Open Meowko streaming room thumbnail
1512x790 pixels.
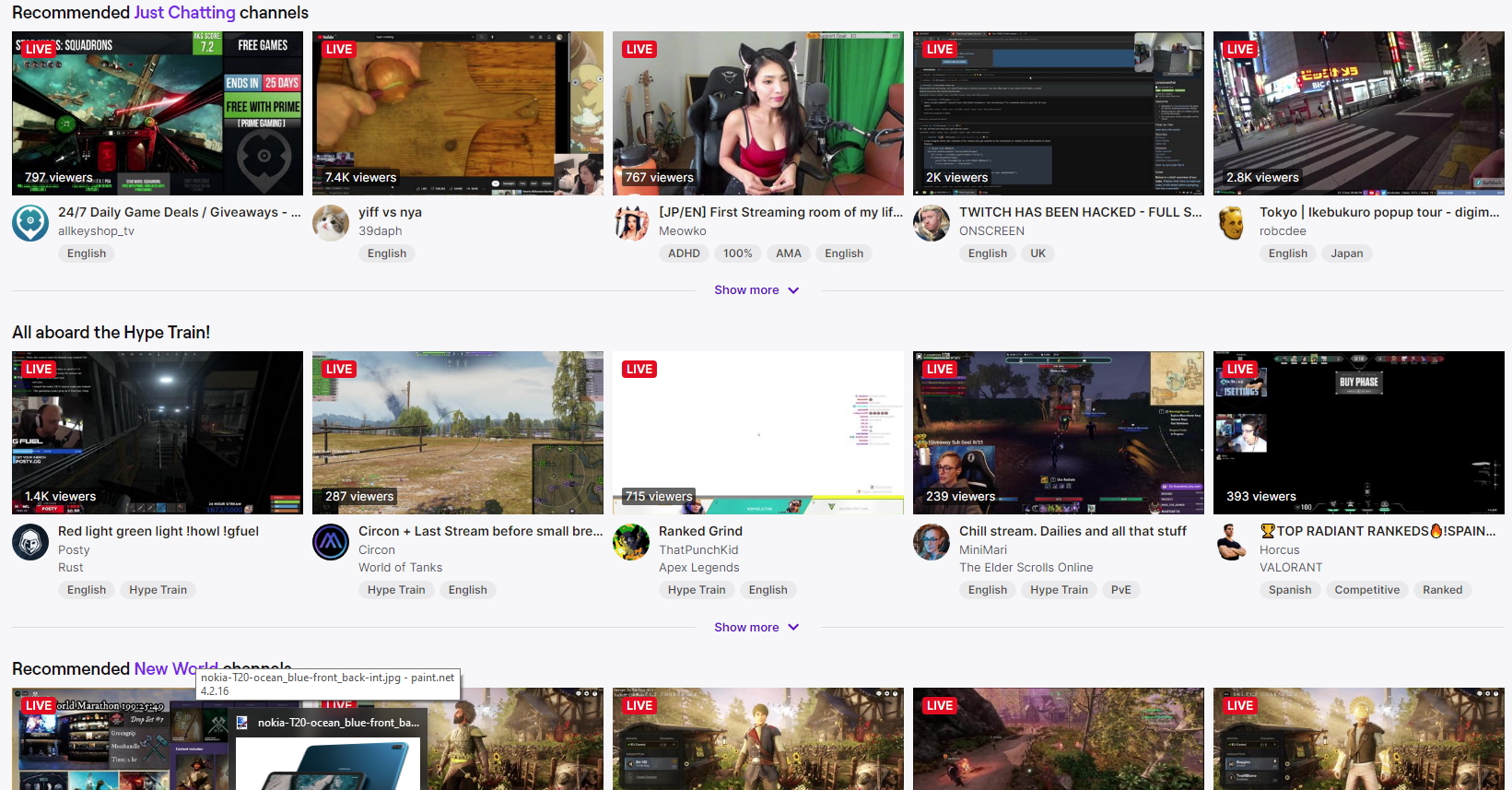pyautogui.click(x=758, y=113)
